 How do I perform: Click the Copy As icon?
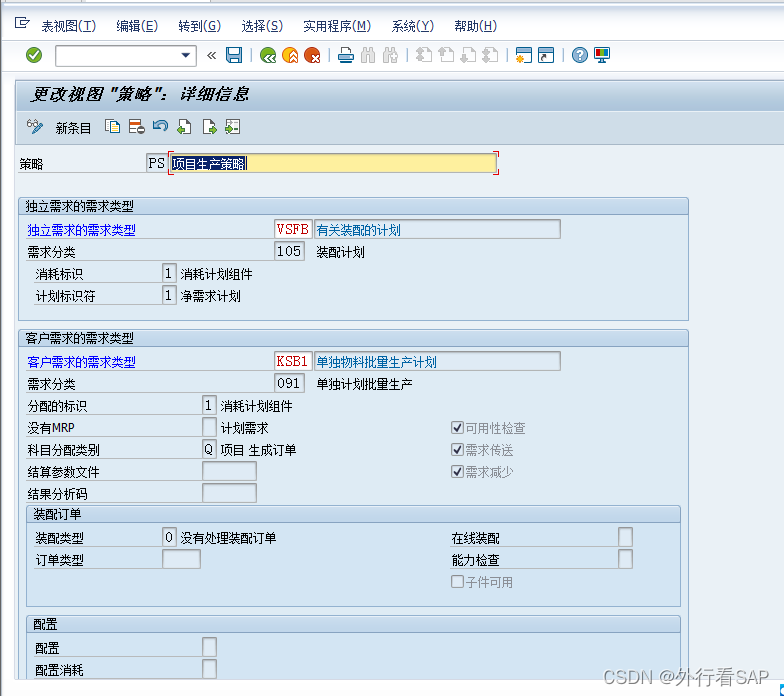pyautogui.click(x=112, y=127)
